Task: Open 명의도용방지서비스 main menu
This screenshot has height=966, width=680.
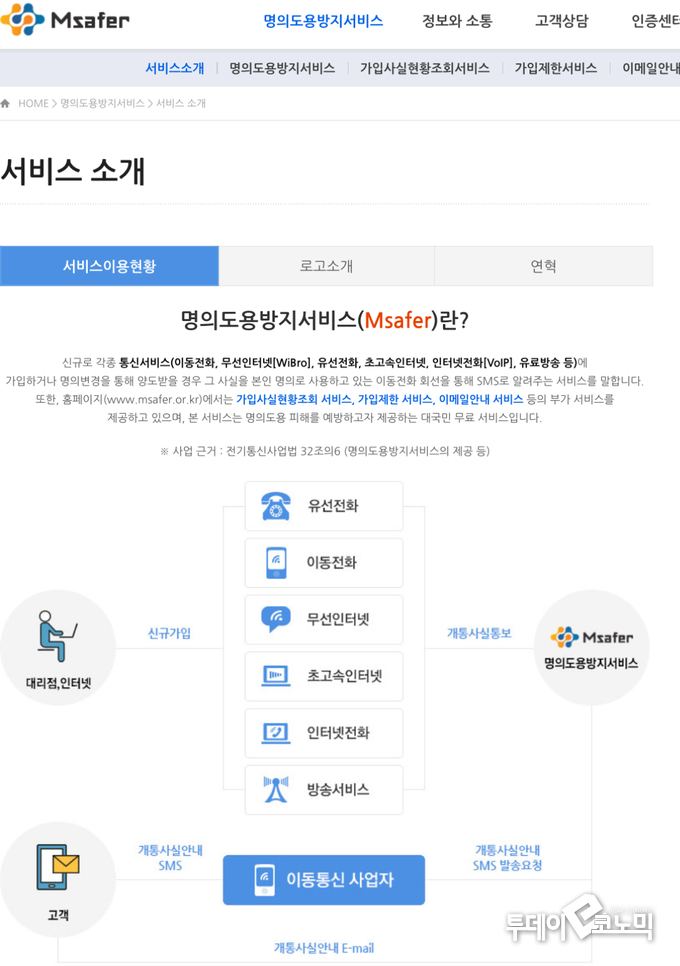Action: (x=323, y=21)
